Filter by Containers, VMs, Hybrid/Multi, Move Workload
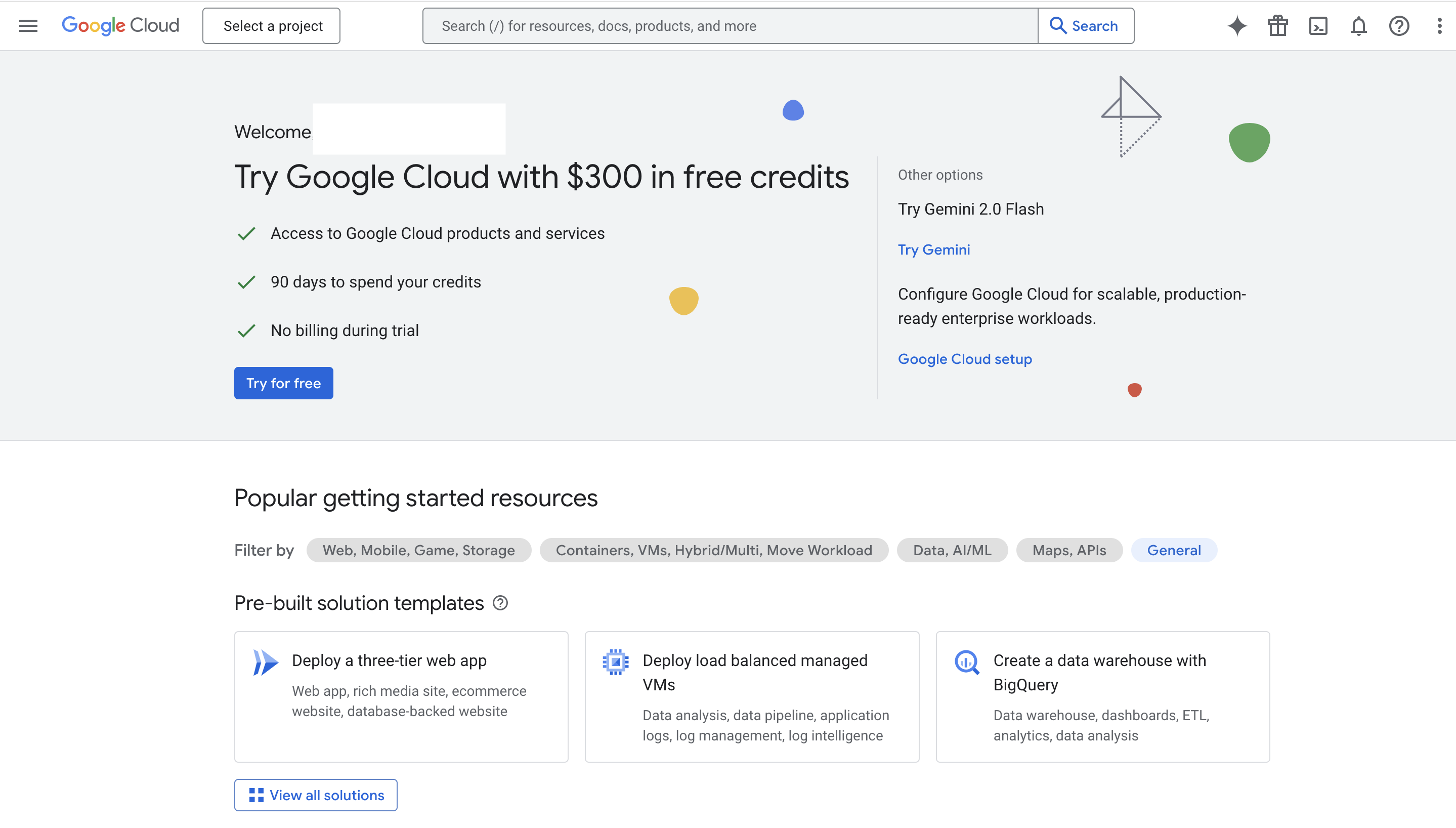 [x=714, y=550]
